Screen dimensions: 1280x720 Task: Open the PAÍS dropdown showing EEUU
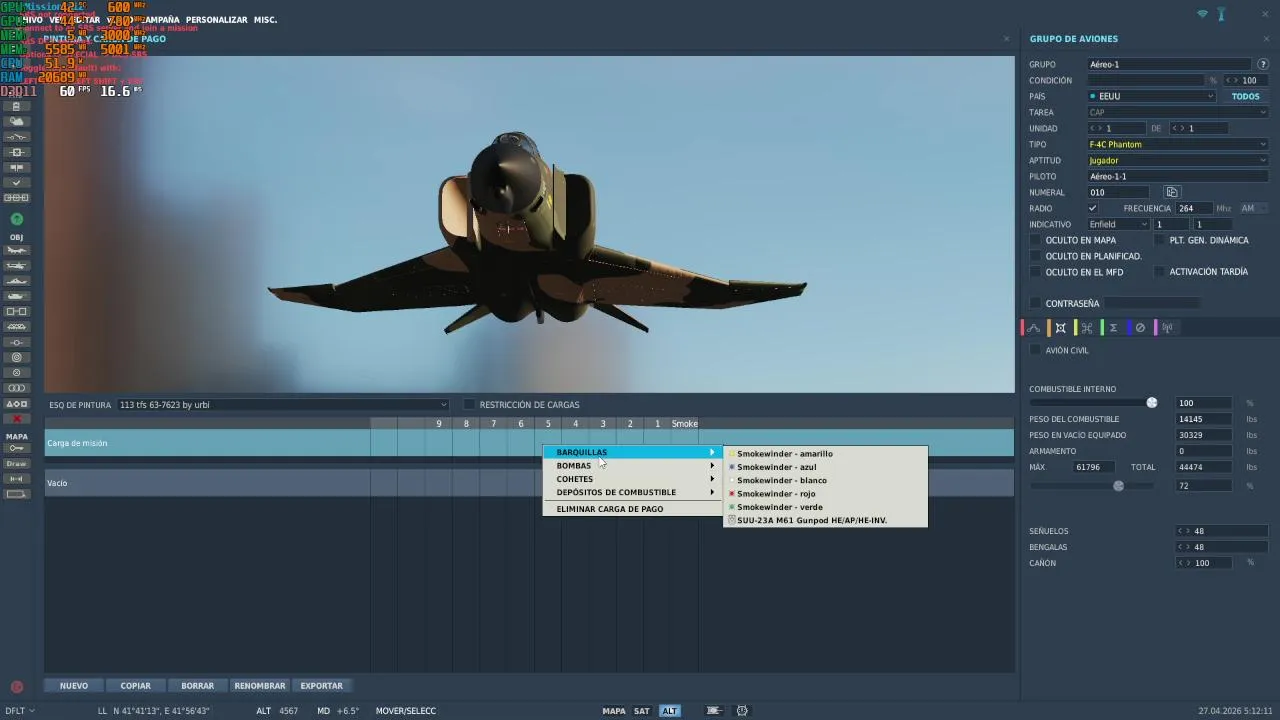pyautogui.click(x=1152, y=96)
